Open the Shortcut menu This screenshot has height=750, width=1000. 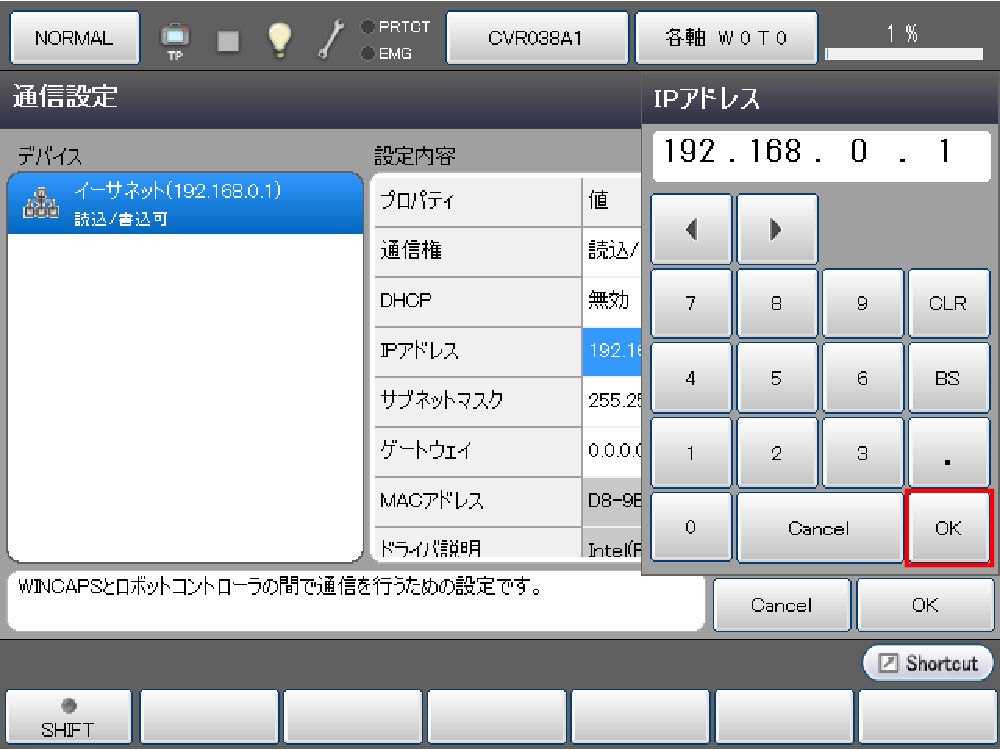tap(928, 663)
